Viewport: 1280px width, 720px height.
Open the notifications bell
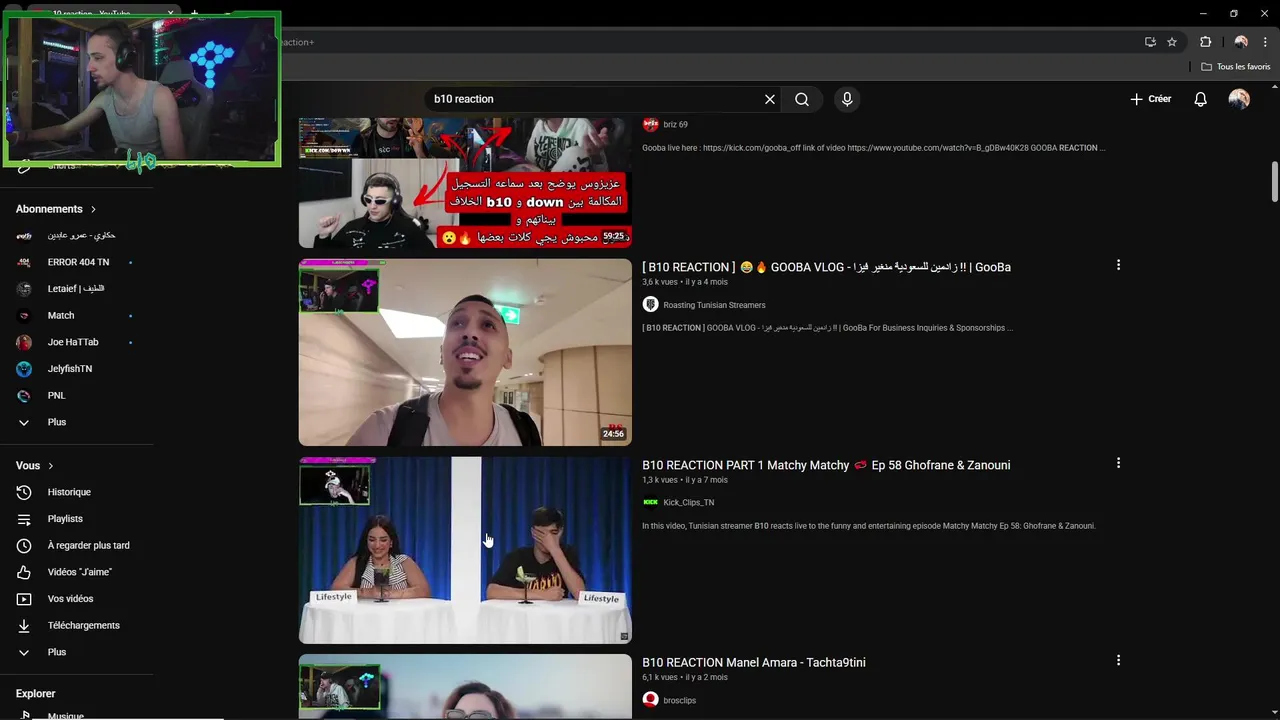tap(1201, 99)
